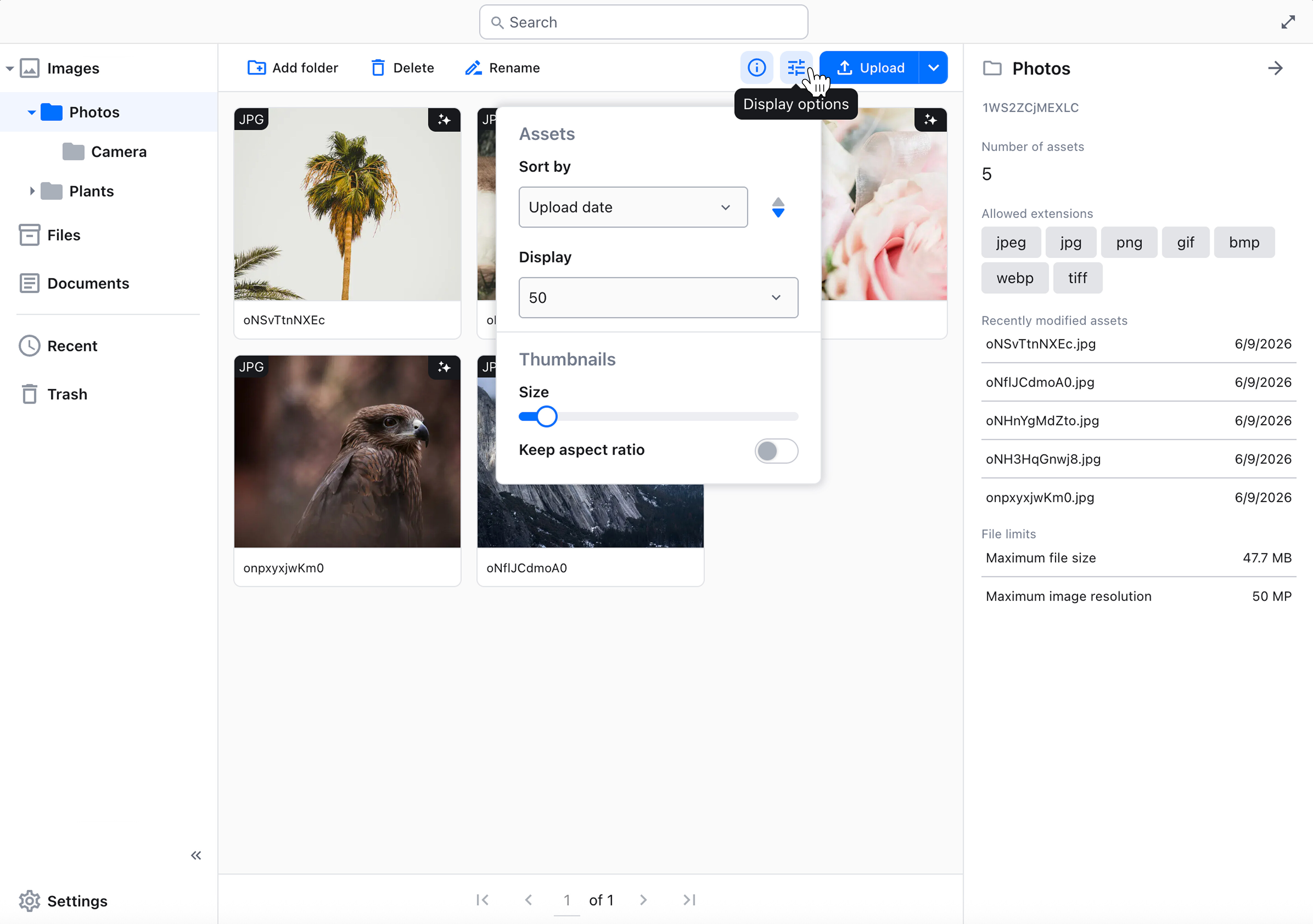Click the Images picture icon in sidebar
1313x924 pixels.
pyautogui.click(x=29, y=68)
